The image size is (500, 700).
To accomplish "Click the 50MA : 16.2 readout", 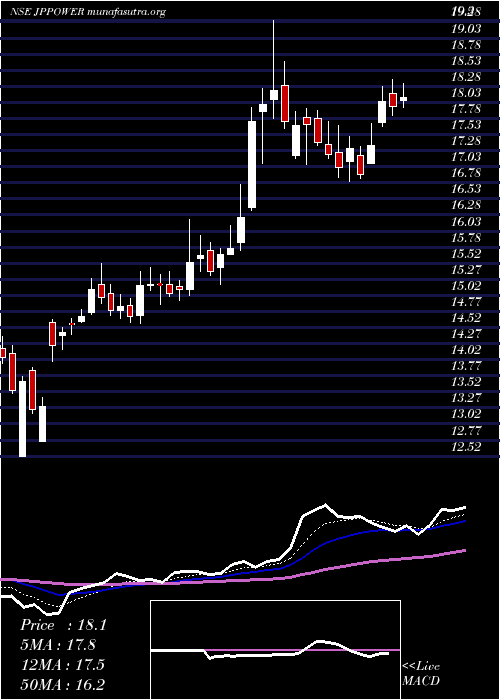I will [63, 685].
